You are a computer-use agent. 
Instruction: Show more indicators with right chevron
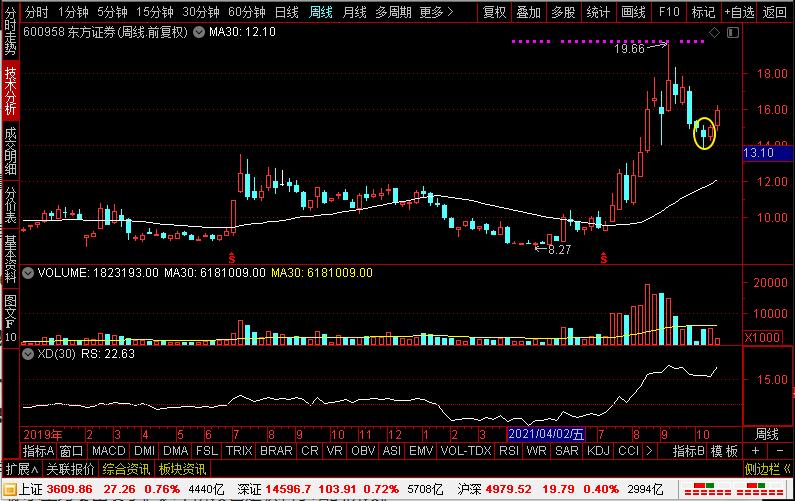click(649, 451)
